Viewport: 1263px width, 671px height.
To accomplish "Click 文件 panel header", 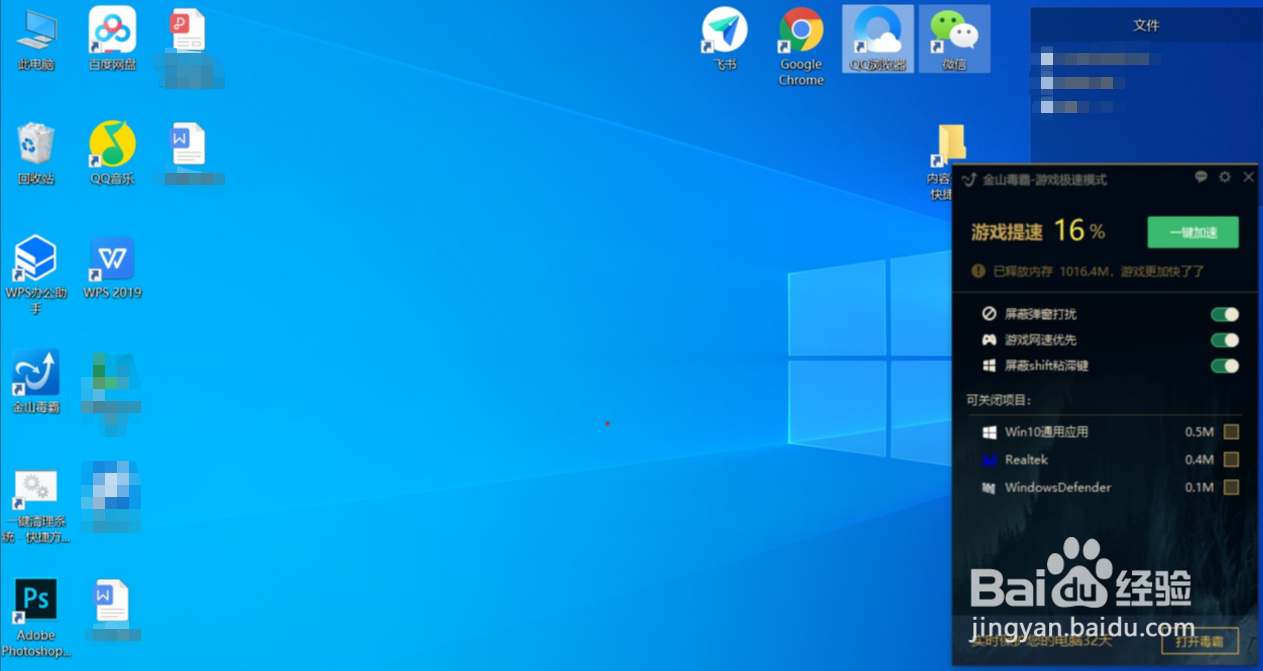I will (x=1146, y=25).
